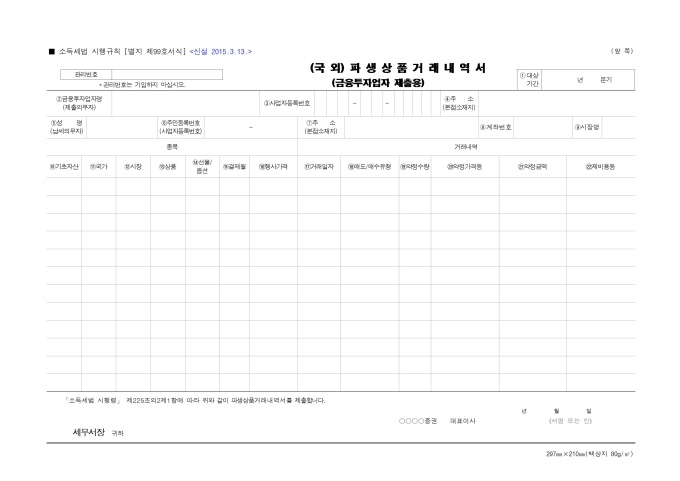Click '○○○○증권' company name placeholder
The width and height of the screenshot is (680, 481).
(x=418, y=421)
